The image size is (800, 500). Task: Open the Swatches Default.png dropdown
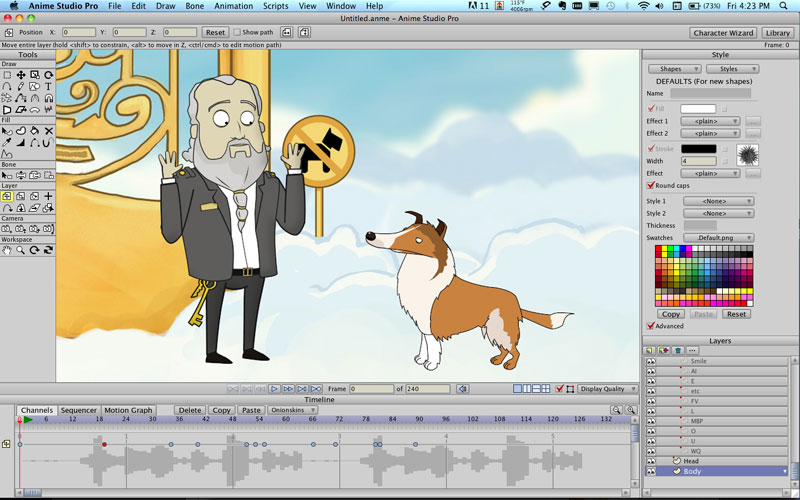point(718,237)
